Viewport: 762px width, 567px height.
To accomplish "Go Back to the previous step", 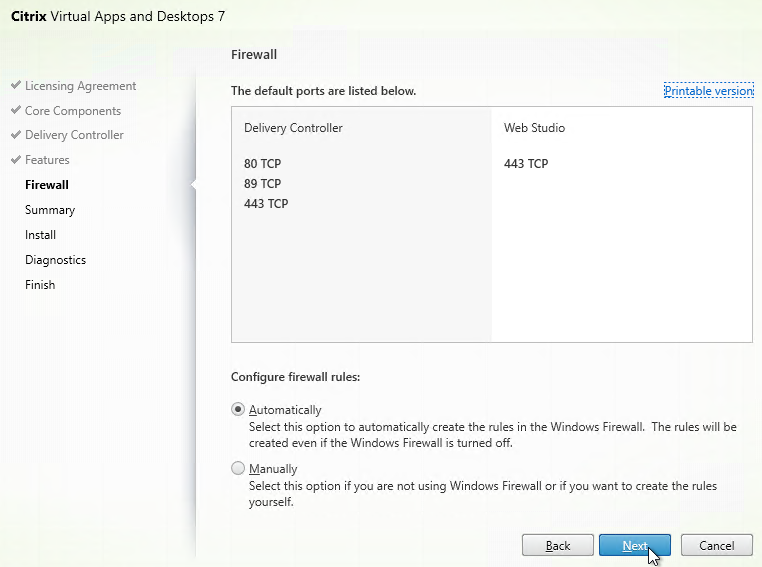I will (557, 545).
